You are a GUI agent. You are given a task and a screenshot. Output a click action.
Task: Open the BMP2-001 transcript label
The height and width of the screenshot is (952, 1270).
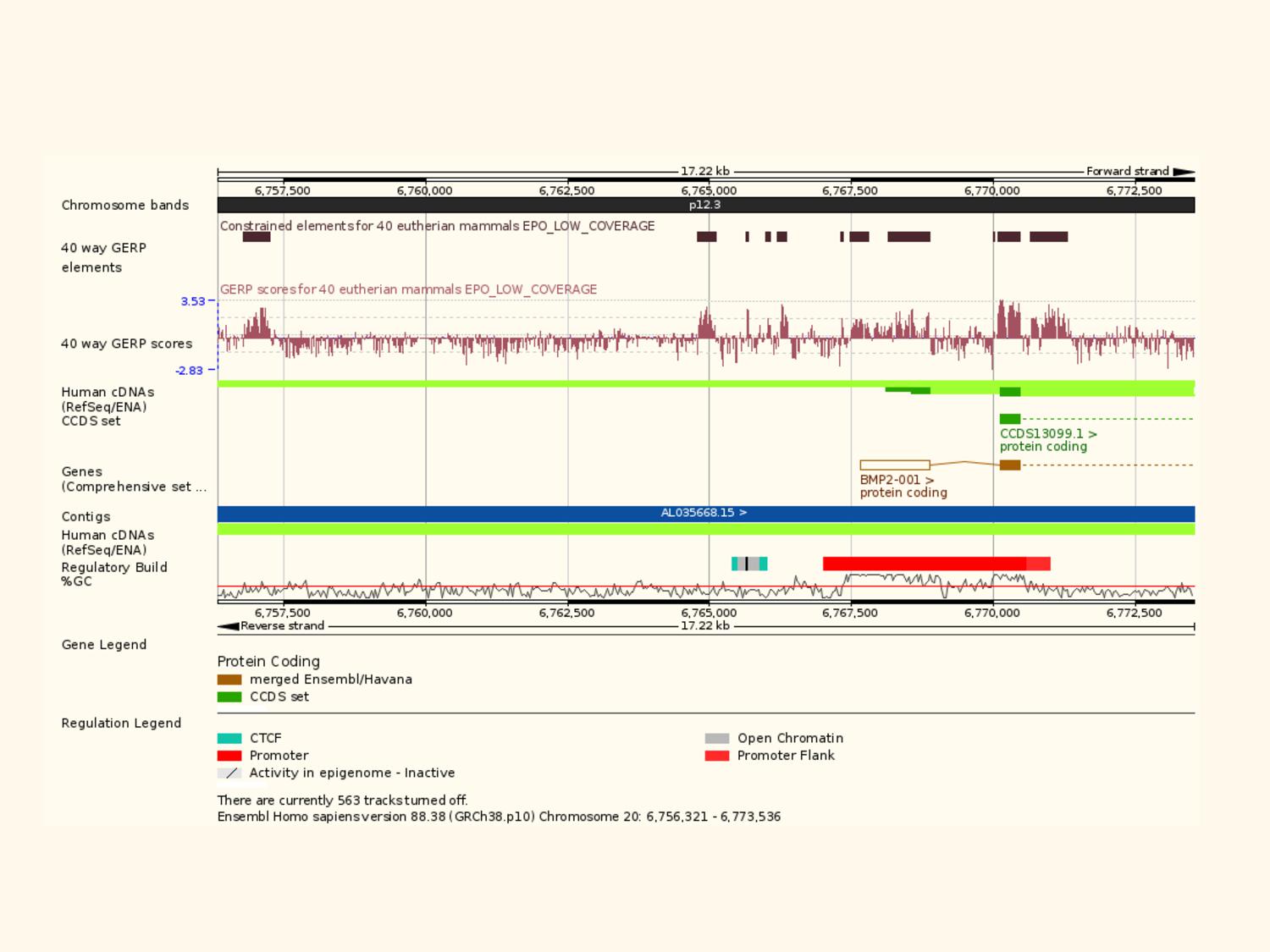click(x=897, y=480)
